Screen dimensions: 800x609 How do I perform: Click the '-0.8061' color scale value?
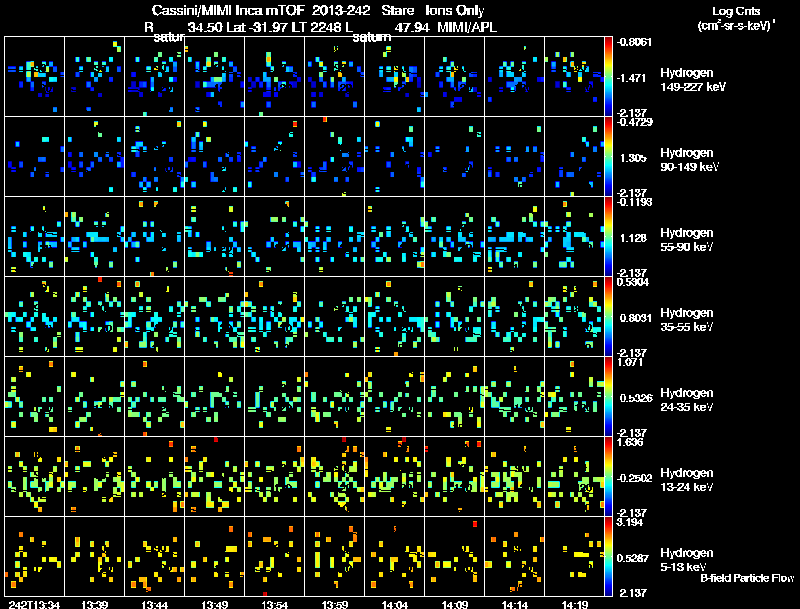[x=634, y=42]
